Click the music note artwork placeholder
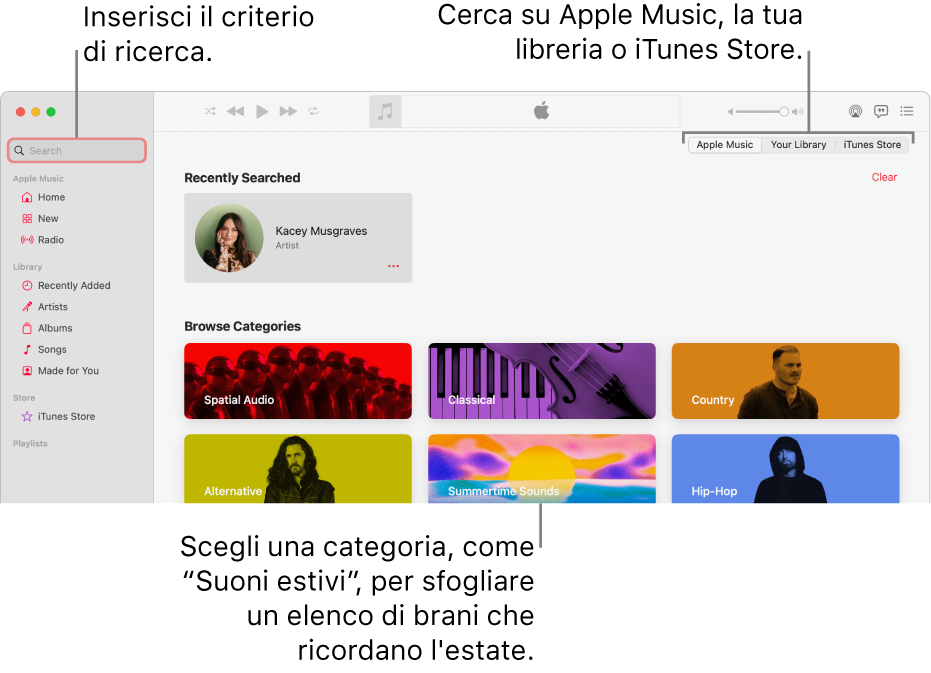Screen dimensions: 931x673 [385, 111]
